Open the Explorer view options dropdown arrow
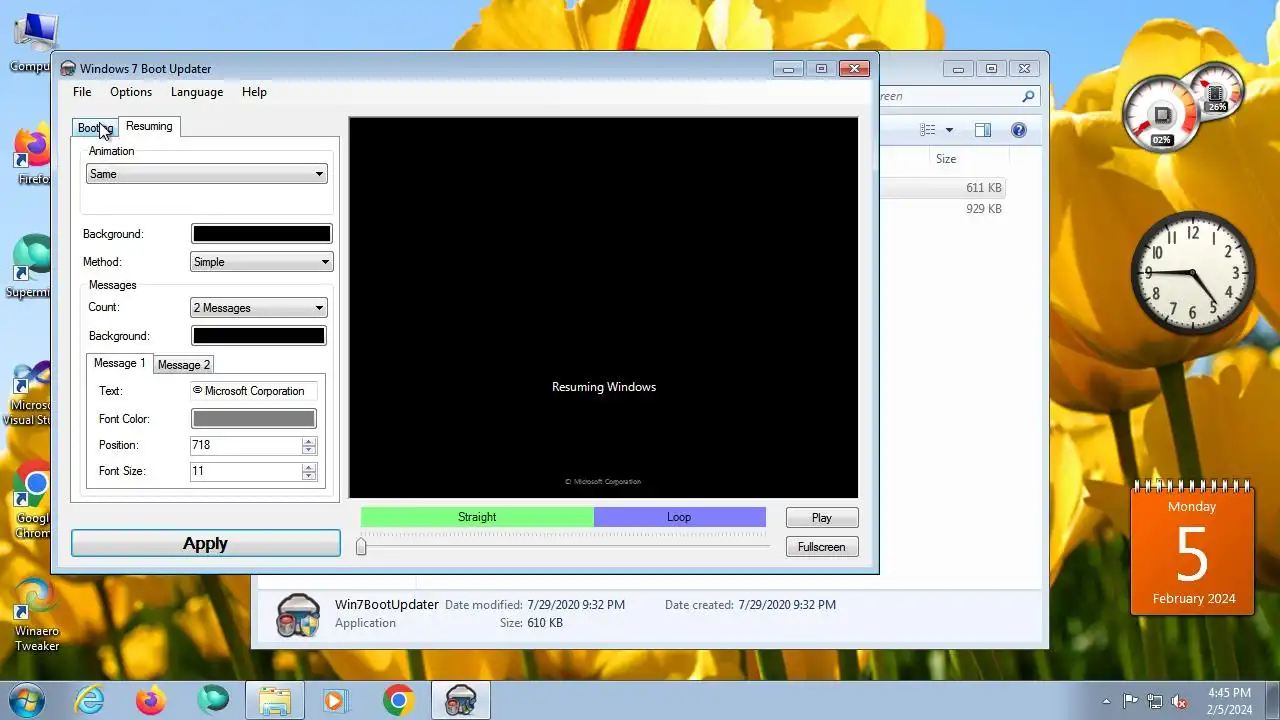Image resolution: width=1280 pixels, height=720 pixels. click(x=949, y=130)
